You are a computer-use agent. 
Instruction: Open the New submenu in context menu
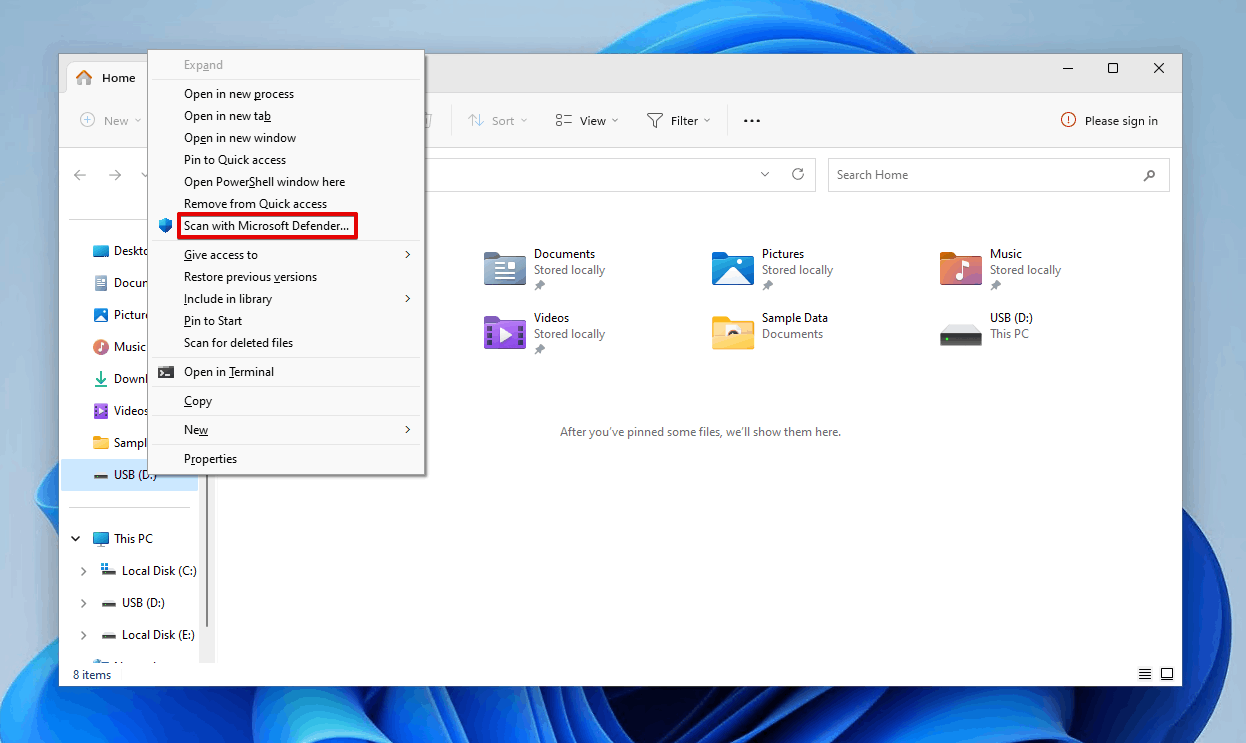point(286,430)
